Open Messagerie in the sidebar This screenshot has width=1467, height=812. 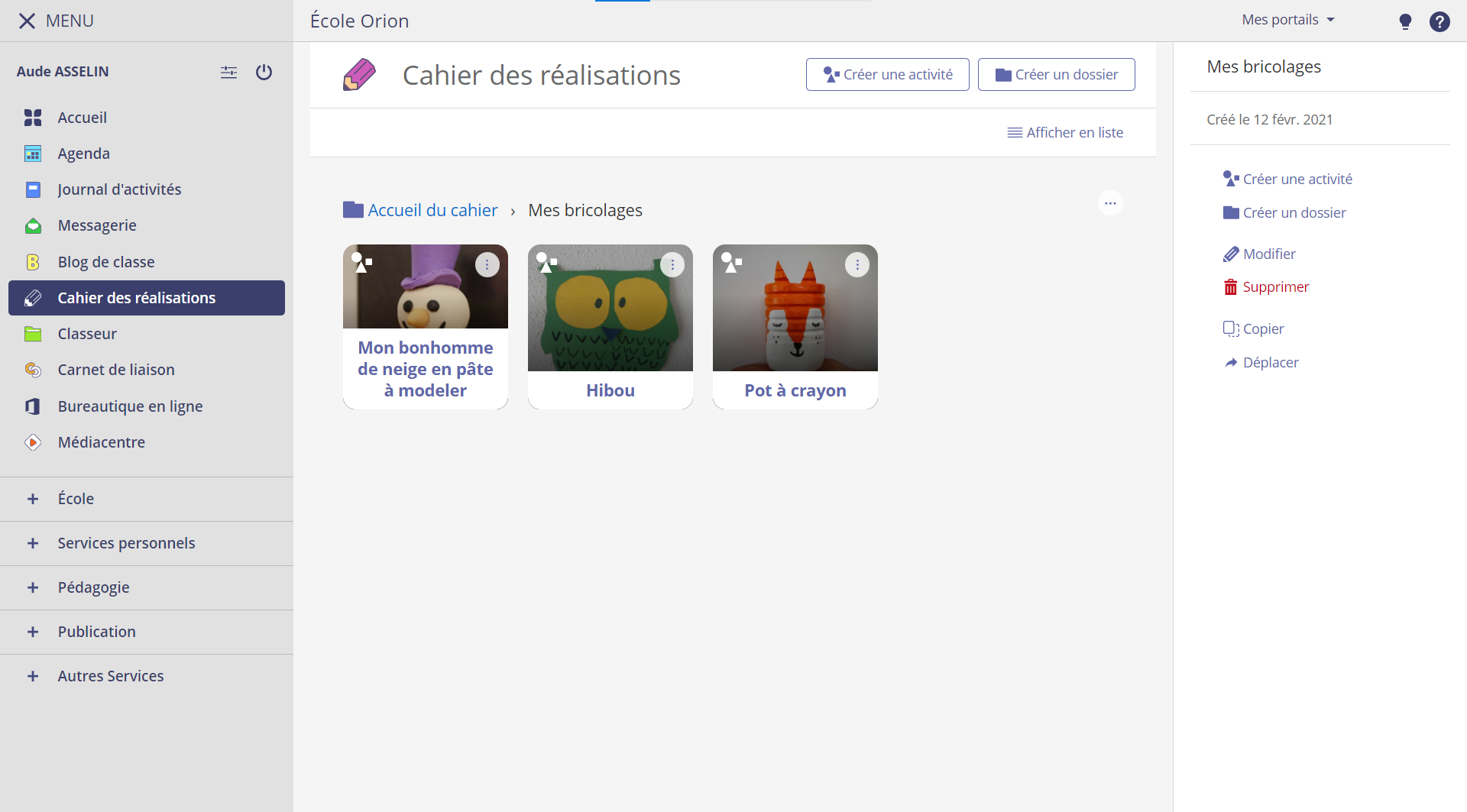[x=97, y=225]
